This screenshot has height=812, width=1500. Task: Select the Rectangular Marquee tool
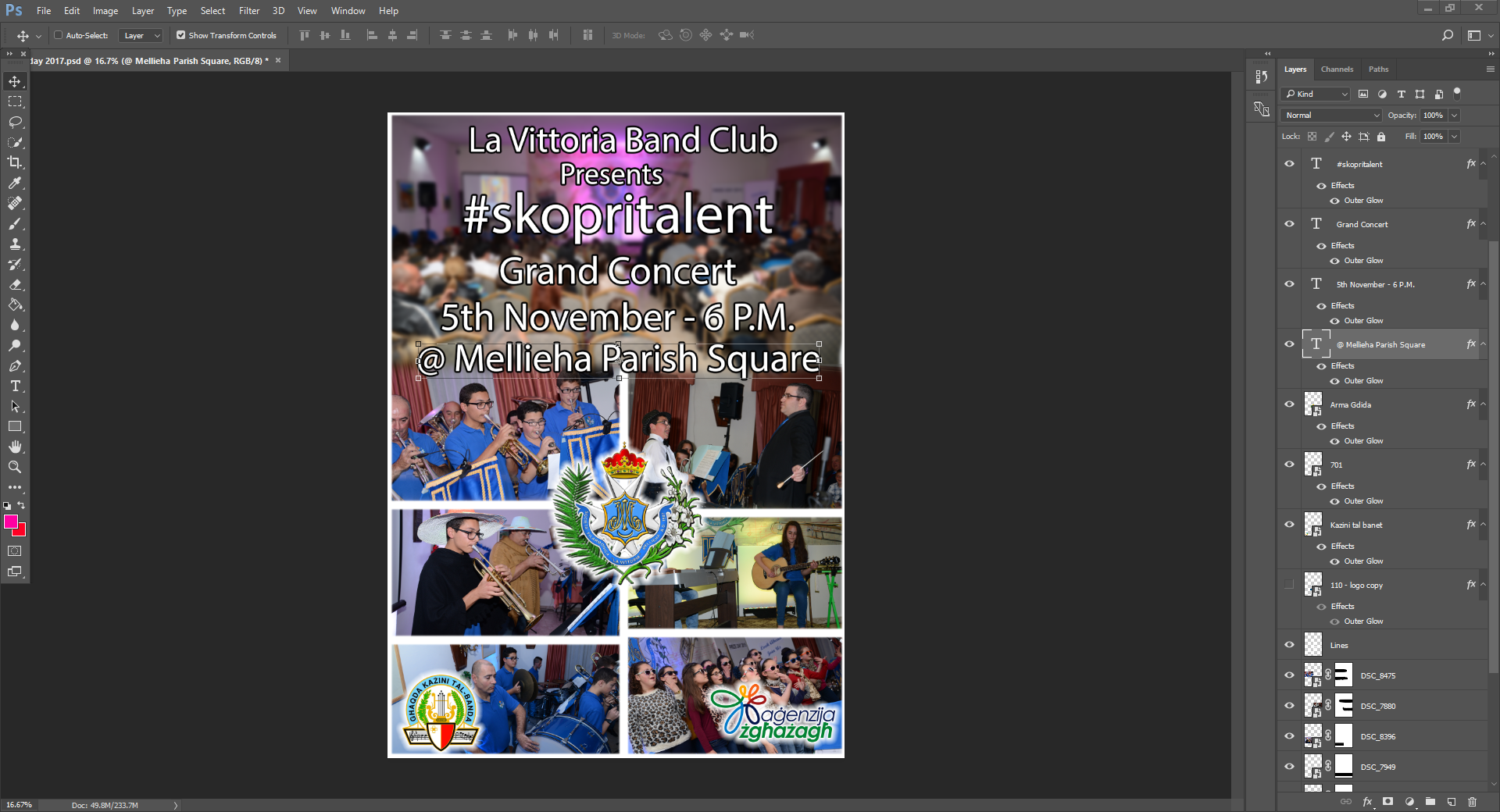(15, 102)
